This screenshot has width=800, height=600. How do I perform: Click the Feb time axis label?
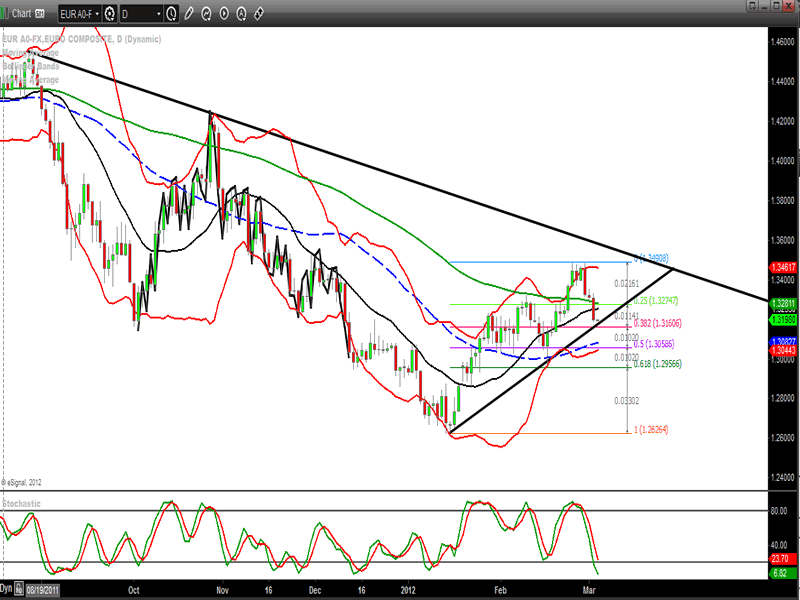[501, 590]
